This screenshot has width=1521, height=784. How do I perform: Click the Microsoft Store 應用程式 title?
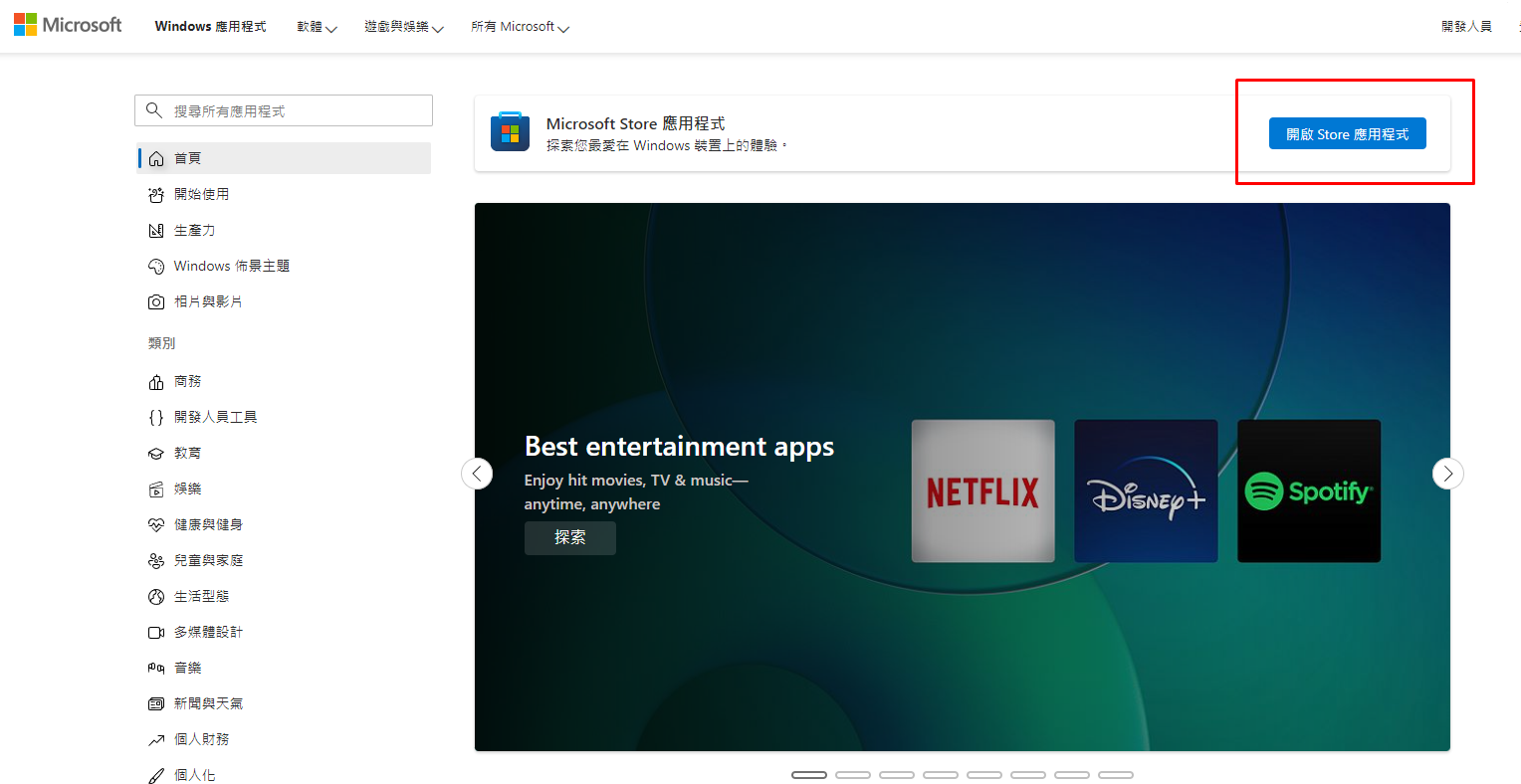point(635,123)
